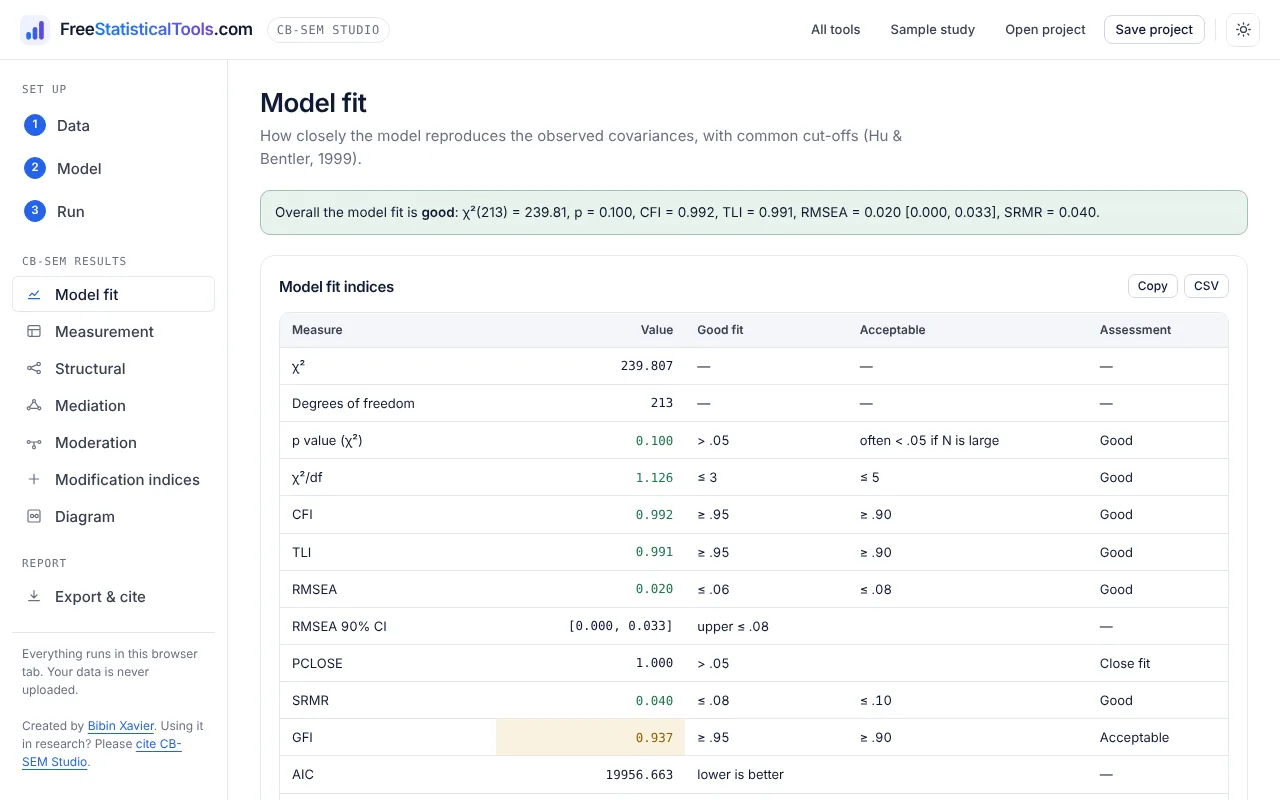Click the Model fit line chart icon
Screen dimensions: 1280x800
[x=34, y=295]
